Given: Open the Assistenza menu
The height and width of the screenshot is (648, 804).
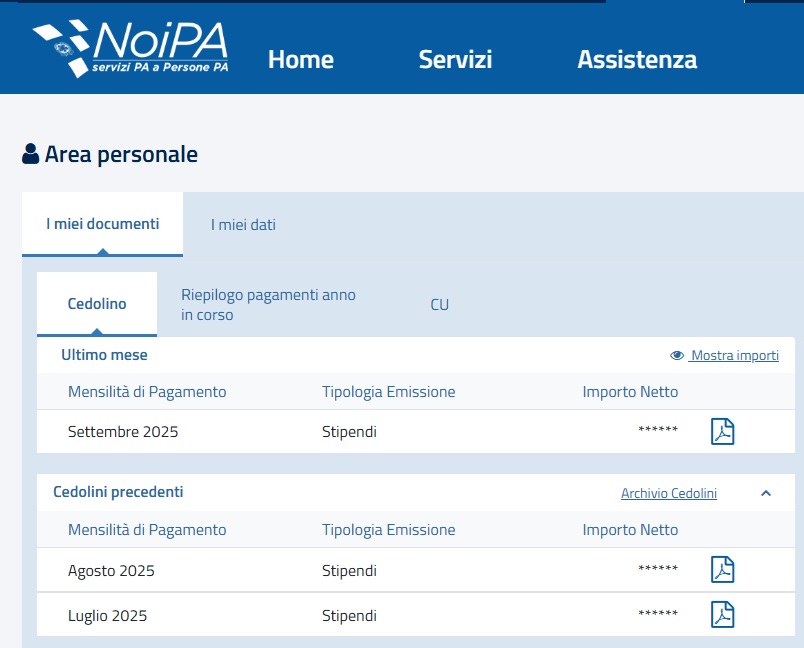Looking at the screenshot, I should [637, 59].
